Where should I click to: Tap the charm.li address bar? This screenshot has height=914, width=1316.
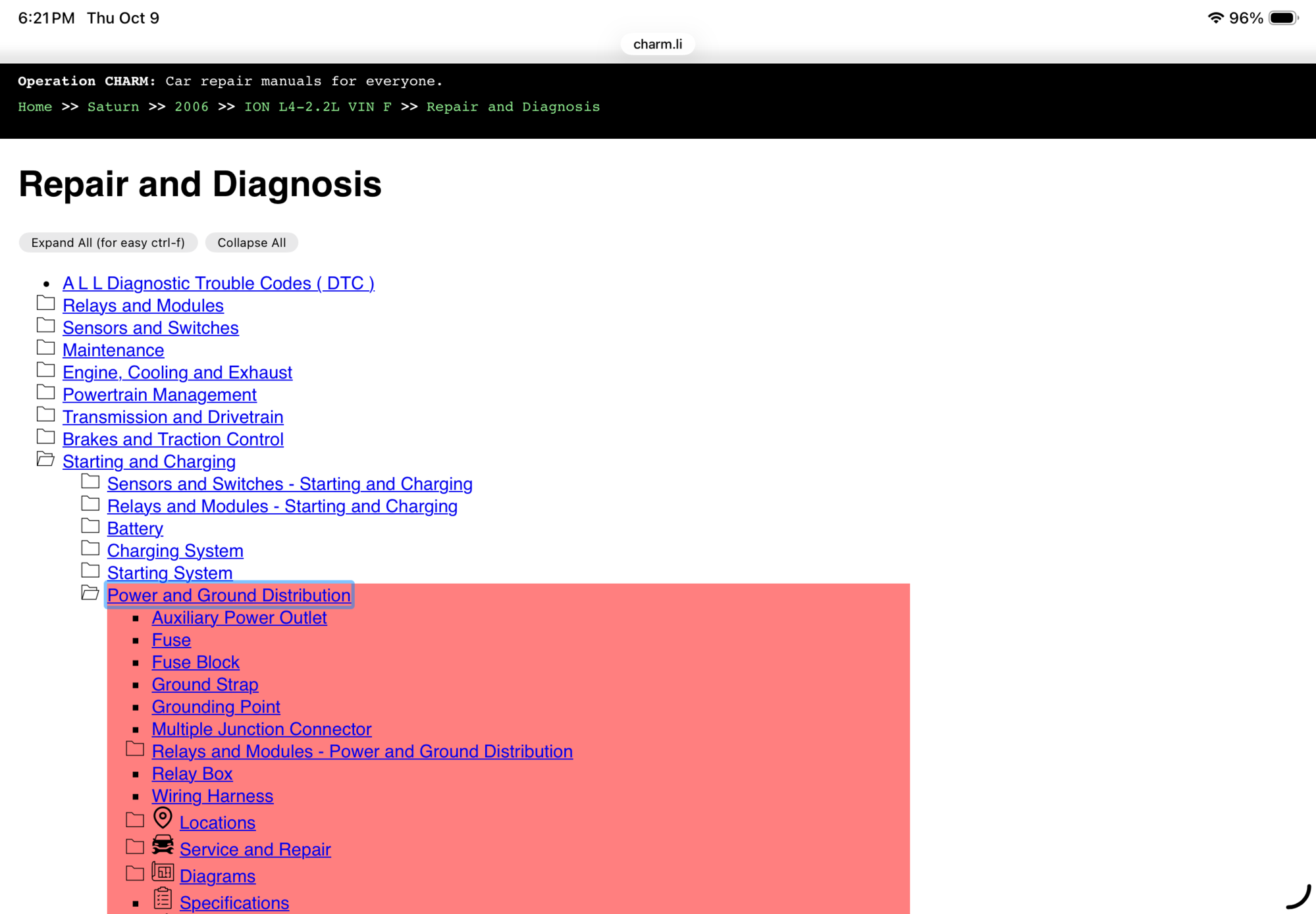pyautogui.click(x=657, y=44)
